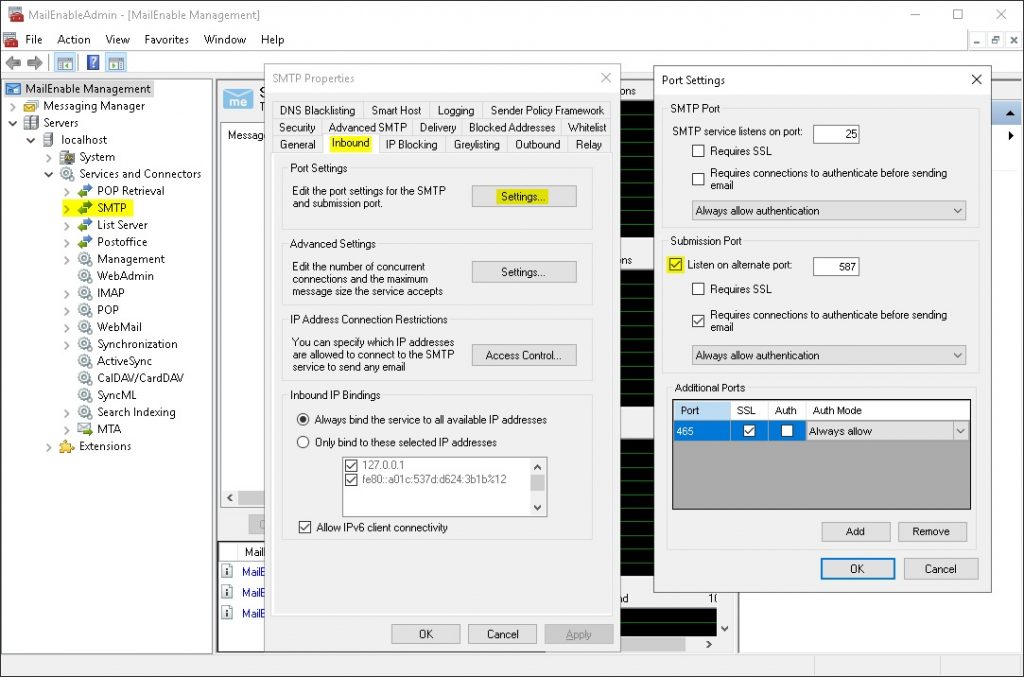The width and height of the screenshot is (1024, 677).
Task: Click the Extensions icon in tree
Action: 67,446
